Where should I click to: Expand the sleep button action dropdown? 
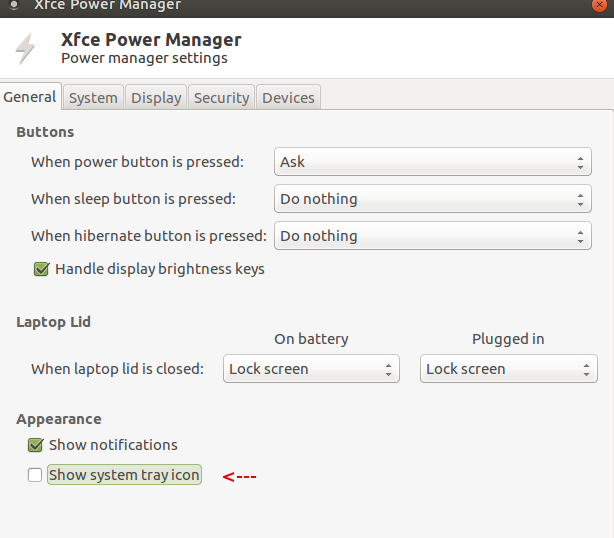coord(432,199)
